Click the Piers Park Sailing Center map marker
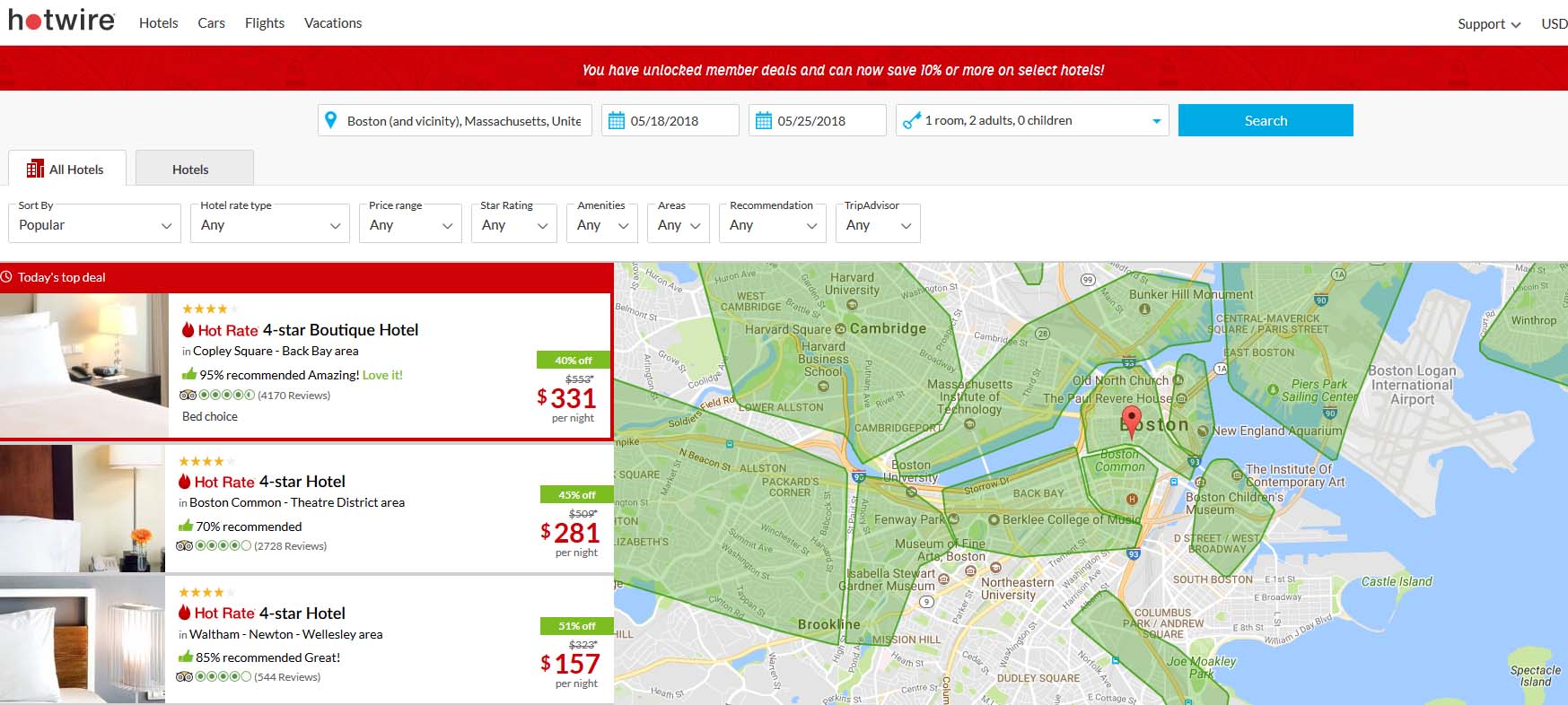The height and width of the screenshot is (705, 1568). pos(1273,390)
